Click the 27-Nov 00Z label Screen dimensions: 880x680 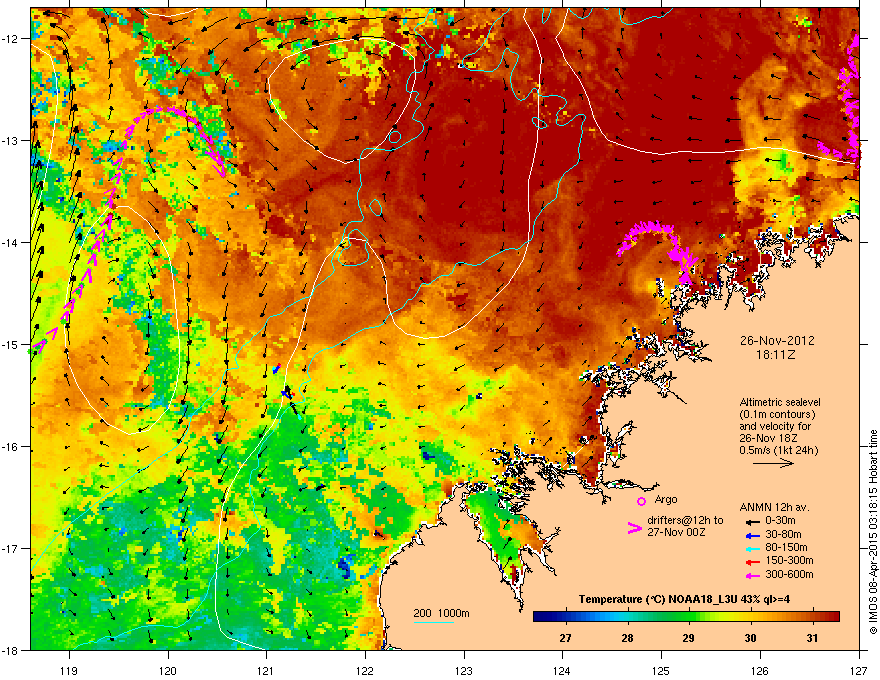[676, 532]
